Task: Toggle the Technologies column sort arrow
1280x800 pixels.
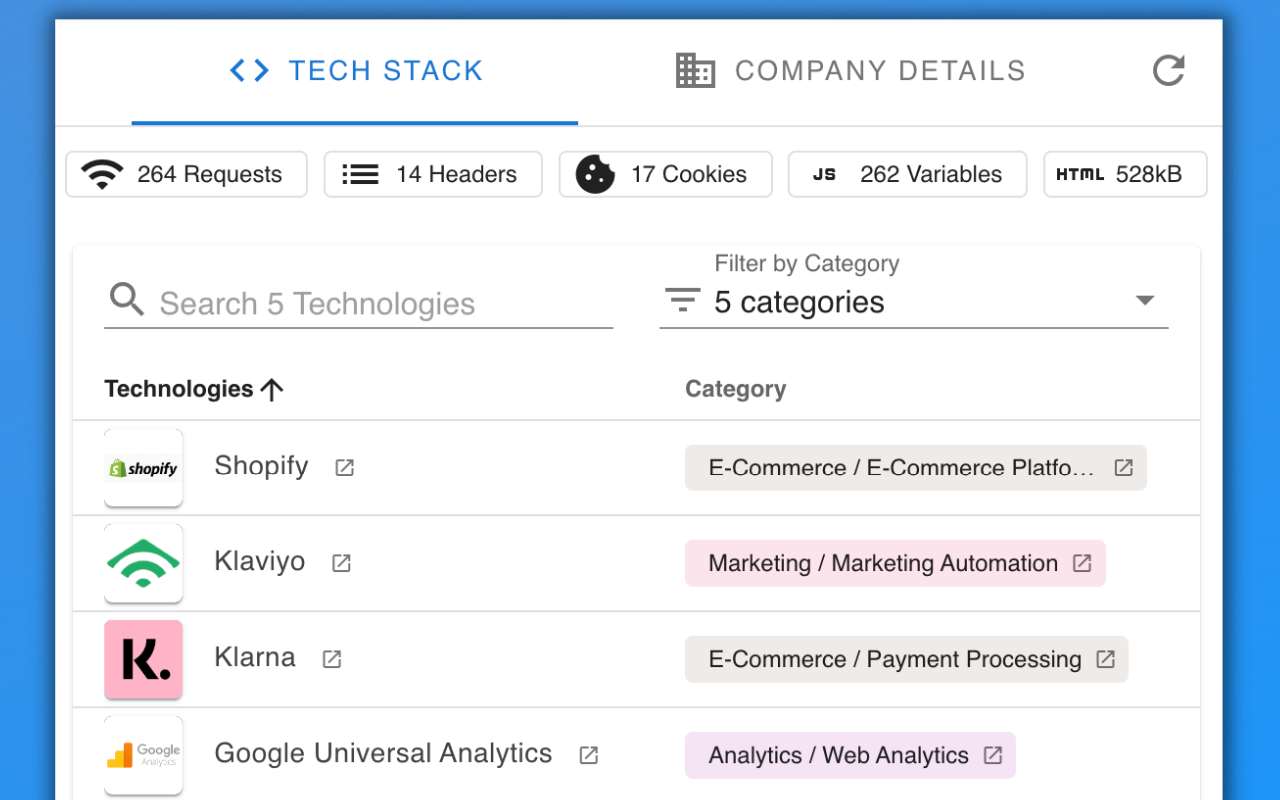Action: point(271,389)
